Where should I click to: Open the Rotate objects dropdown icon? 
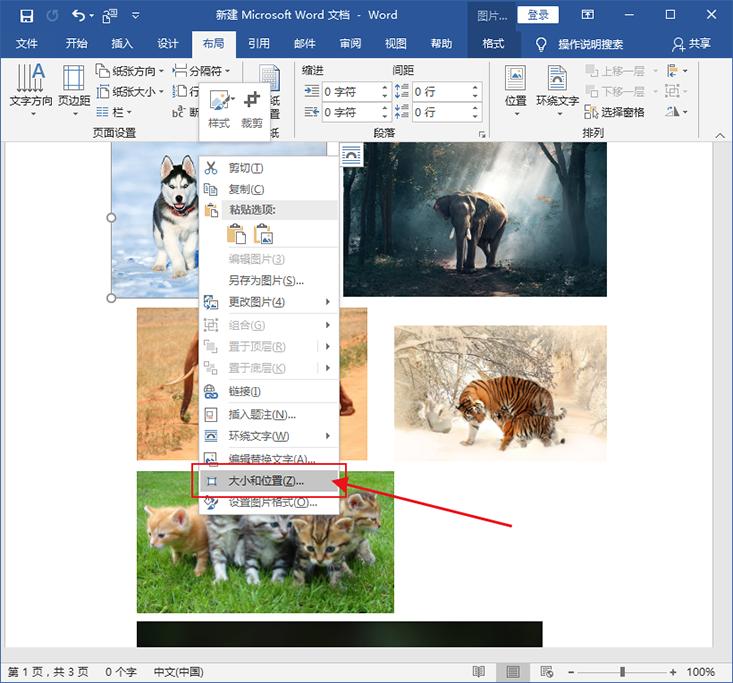coord(677,112)
